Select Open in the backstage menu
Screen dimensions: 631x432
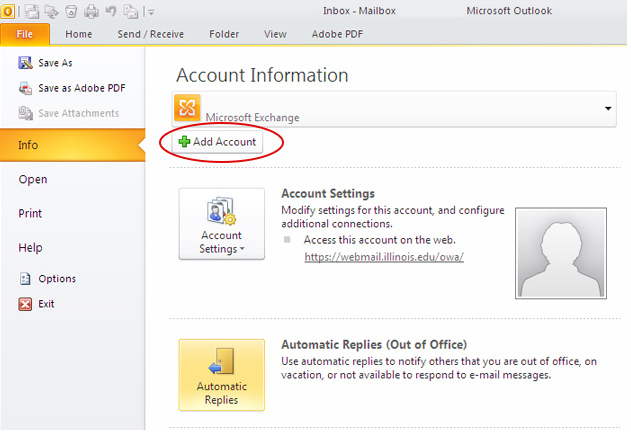tap(33, 179)
